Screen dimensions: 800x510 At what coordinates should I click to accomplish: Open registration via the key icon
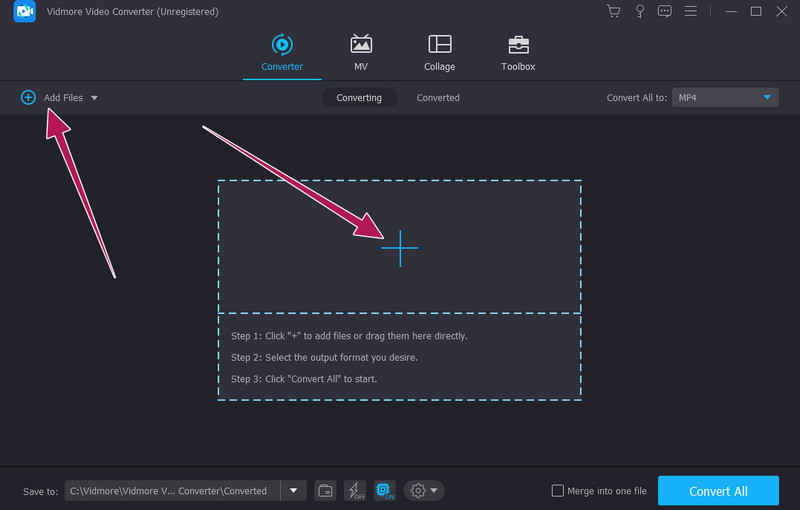coord(639,12)
